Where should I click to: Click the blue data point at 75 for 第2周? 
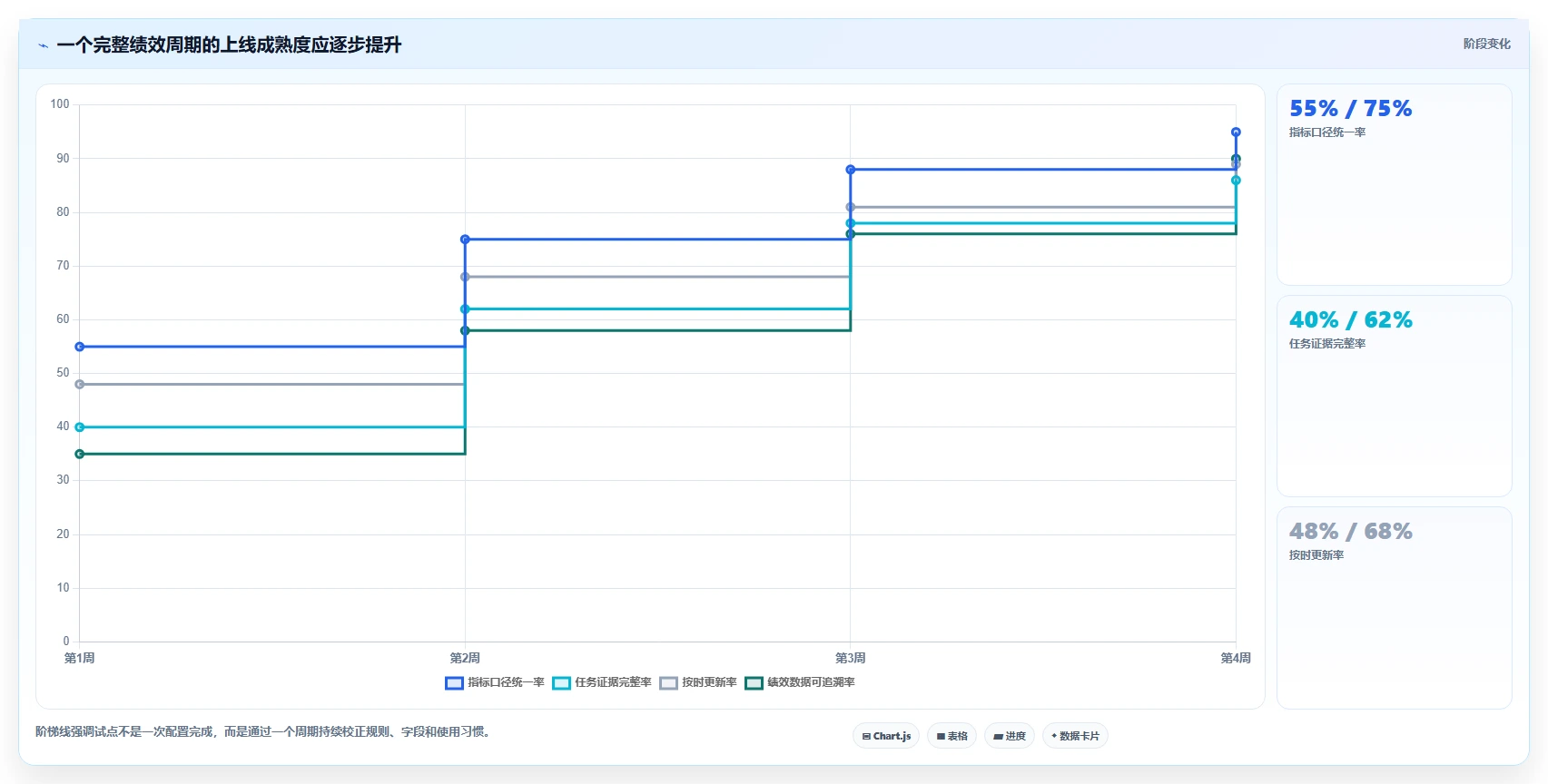pyautogui.click(x=465, y=240)
